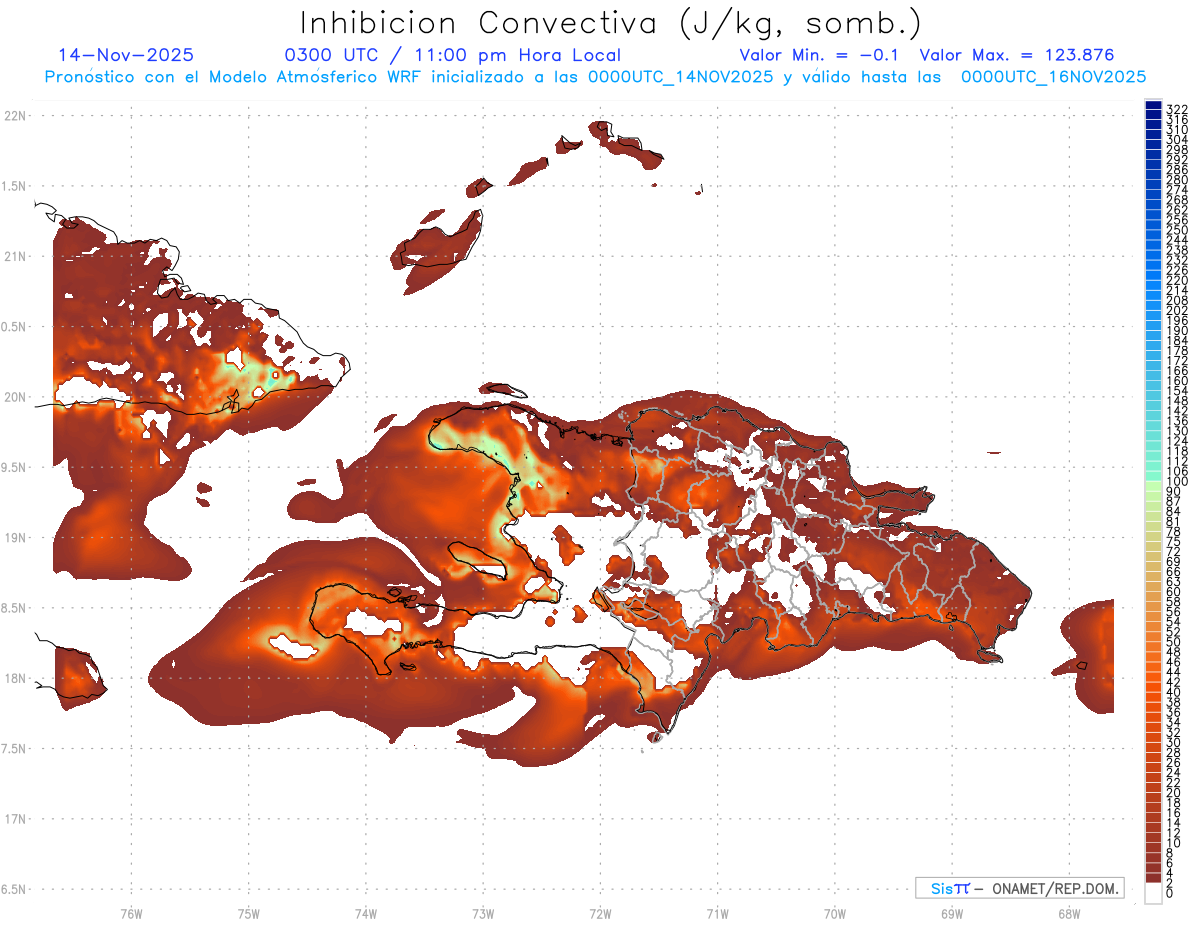Click the '19N' latitude label

(x=15, y=538)
